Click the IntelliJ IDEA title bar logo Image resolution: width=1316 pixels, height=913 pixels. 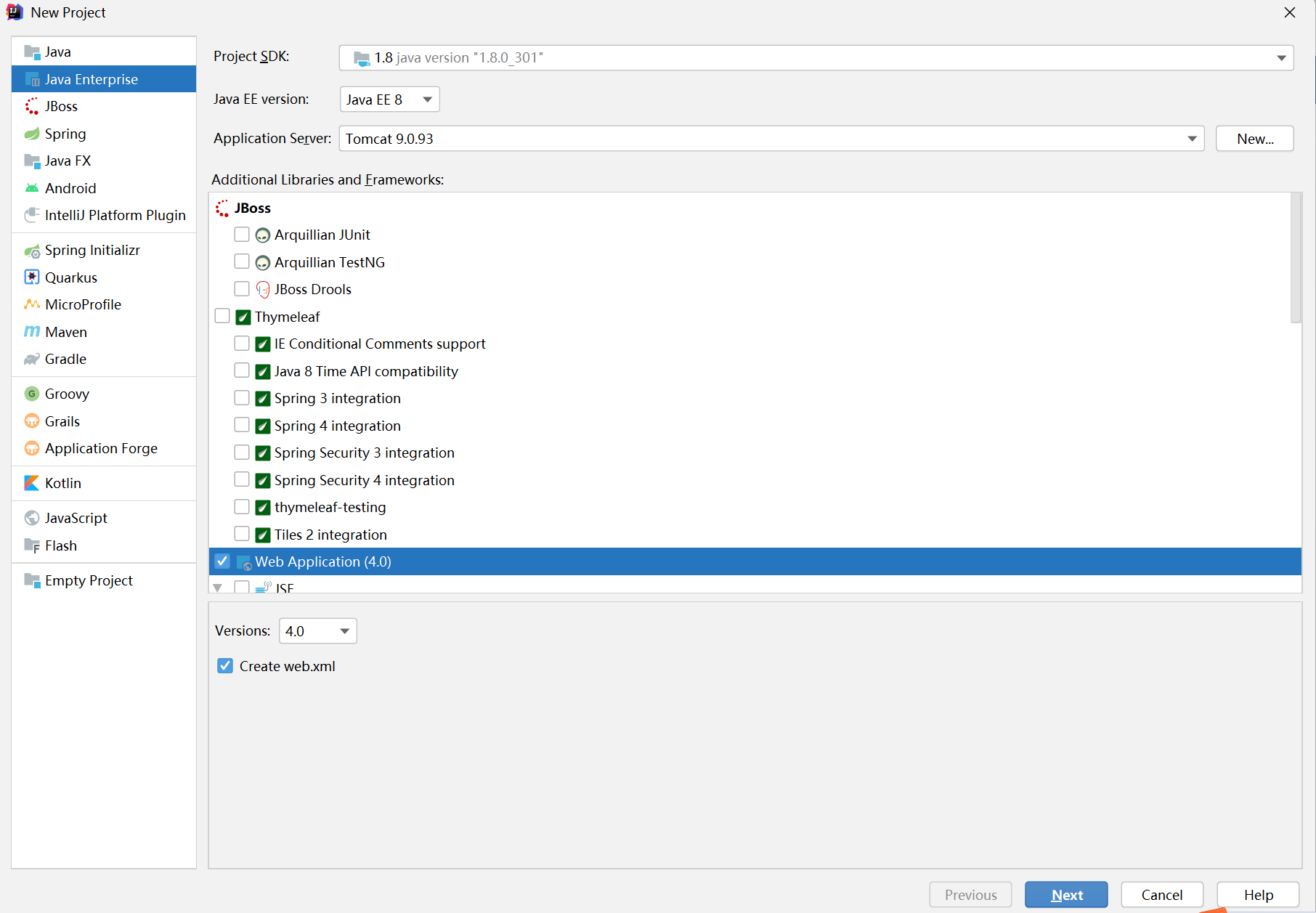point(15,12)
